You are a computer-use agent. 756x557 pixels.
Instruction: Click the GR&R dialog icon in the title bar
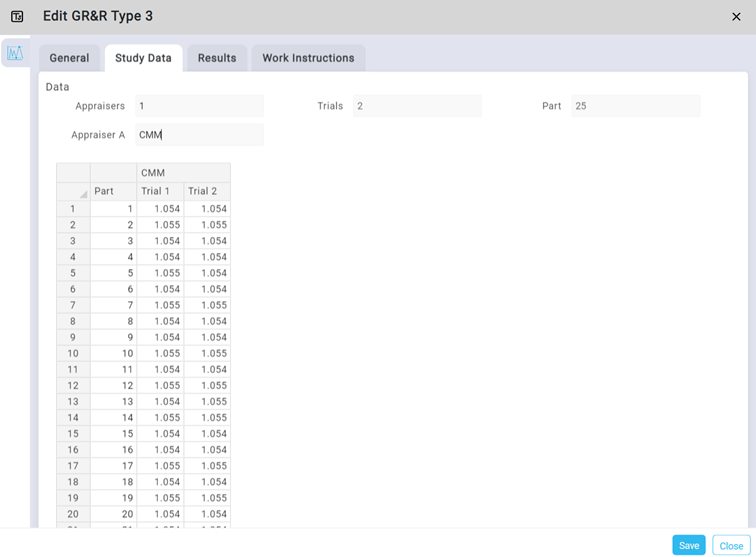coord(17,17)
